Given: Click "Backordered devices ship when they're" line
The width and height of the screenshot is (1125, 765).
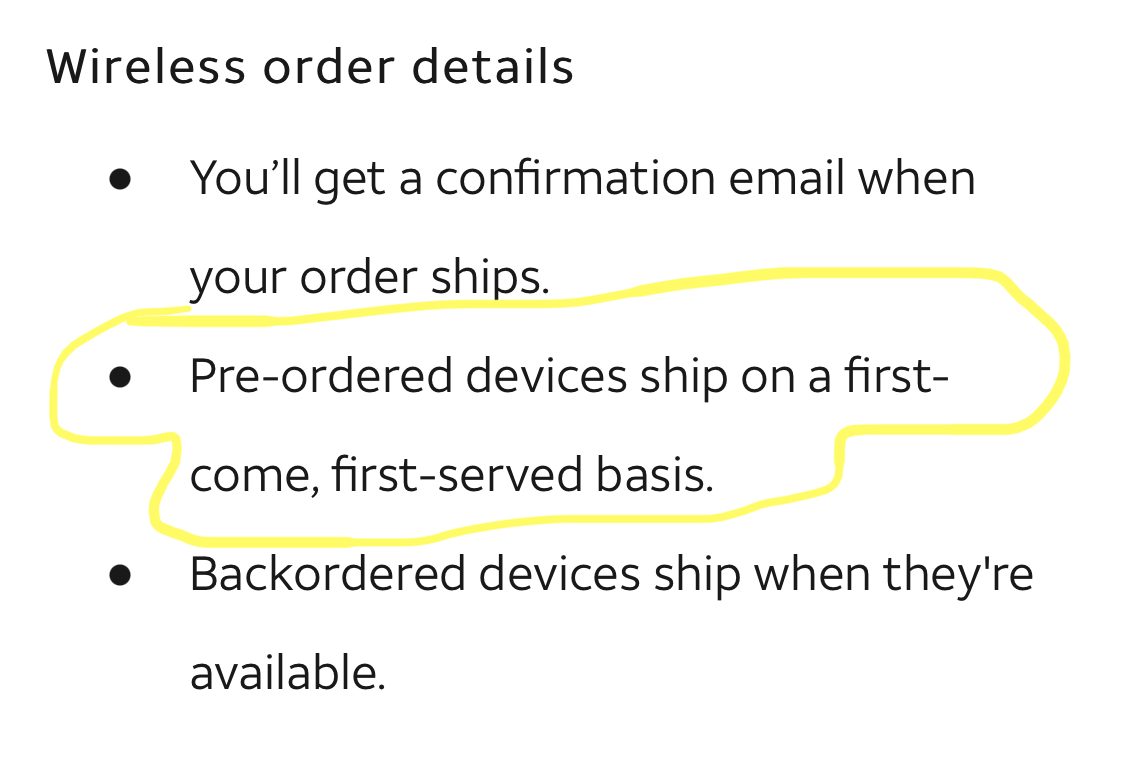Looking at the screenshot, I should [x=611, y=575].
